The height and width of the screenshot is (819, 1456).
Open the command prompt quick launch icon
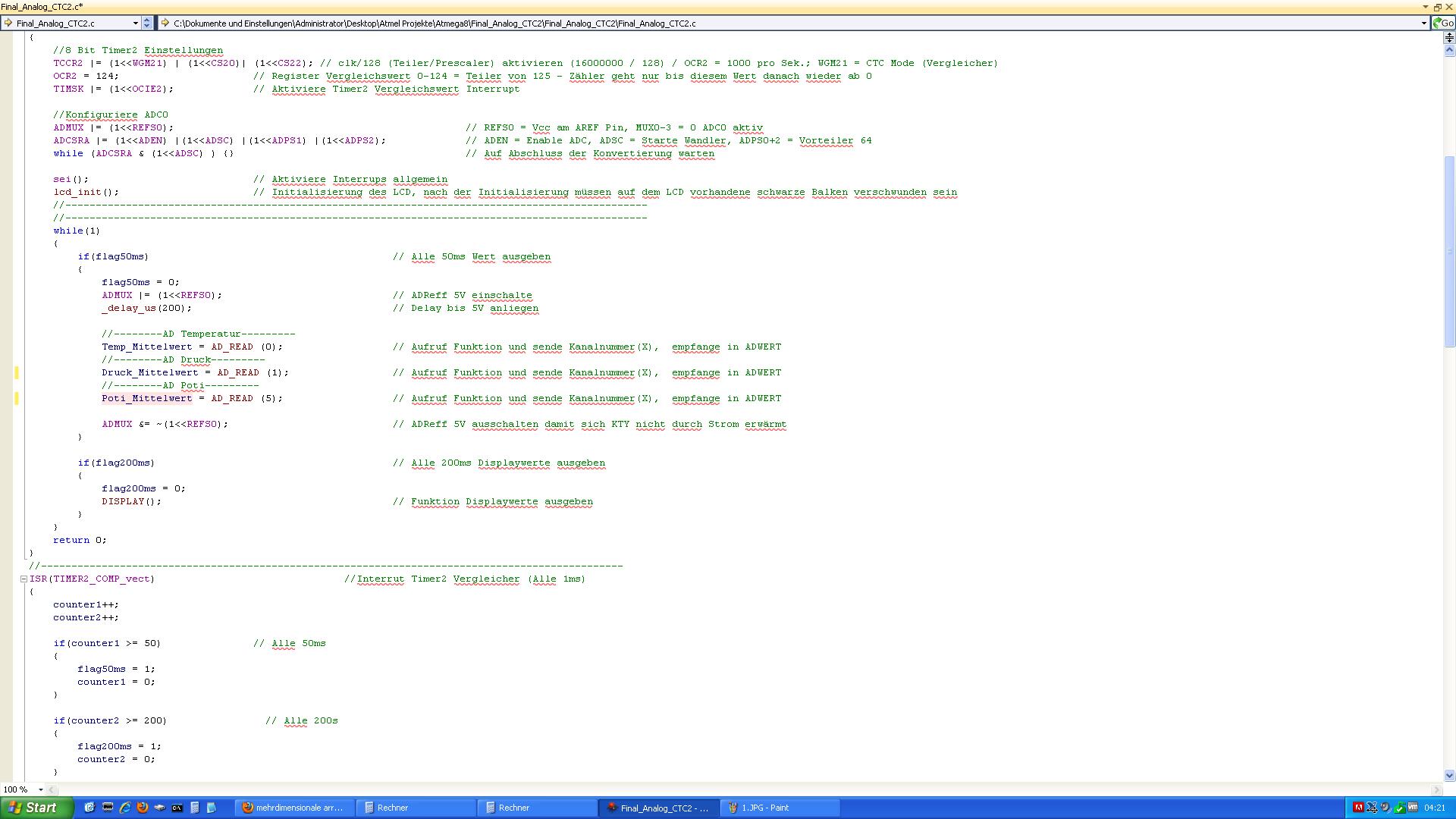click(x=177, y=808)
